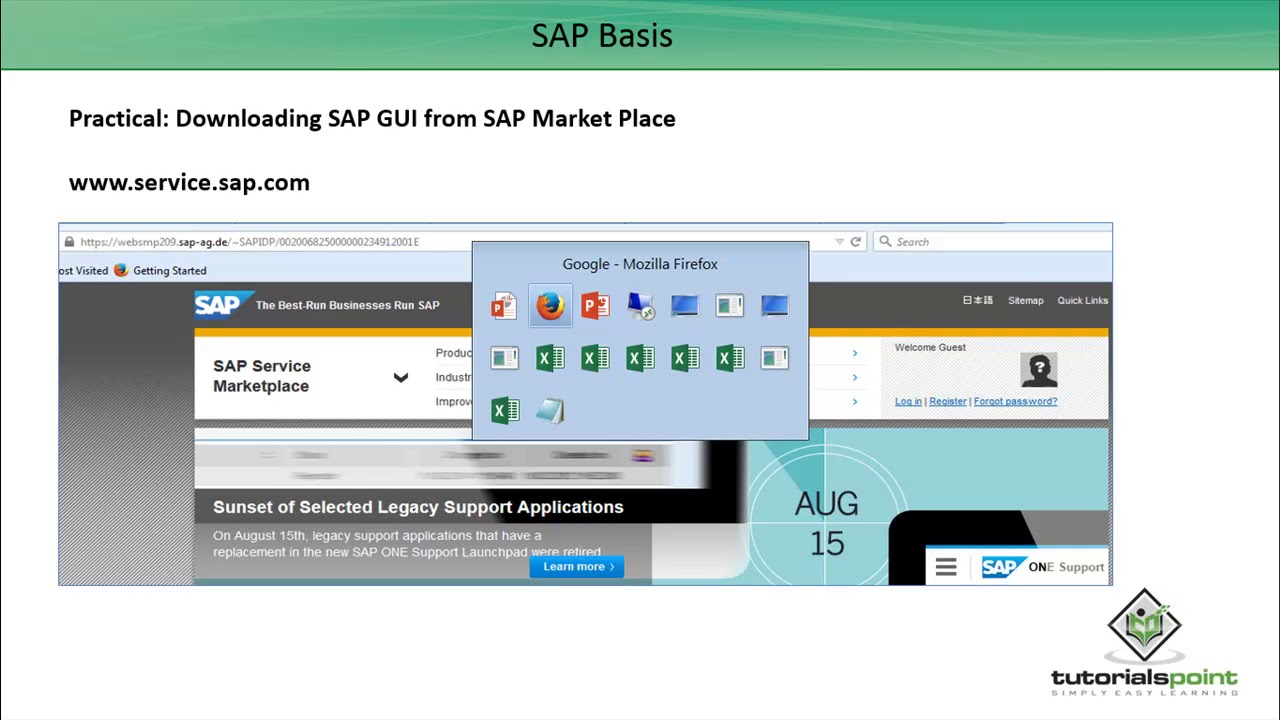Open the Sitemap link

click(1025, 300)
